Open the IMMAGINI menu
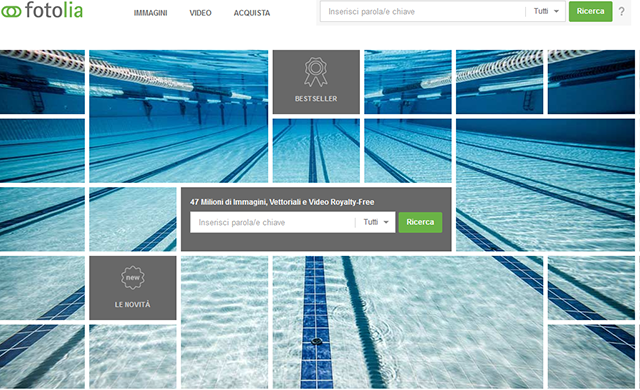This screenshot has height=390, width=640. (150, 13)
